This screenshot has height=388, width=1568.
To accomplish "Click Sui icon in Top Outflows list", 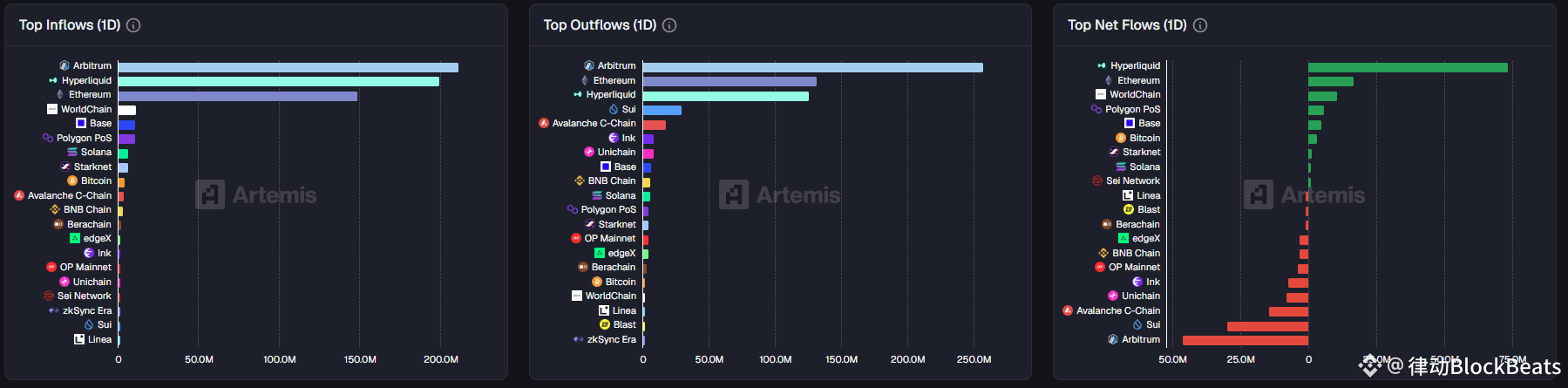I will tap(614, 109).
